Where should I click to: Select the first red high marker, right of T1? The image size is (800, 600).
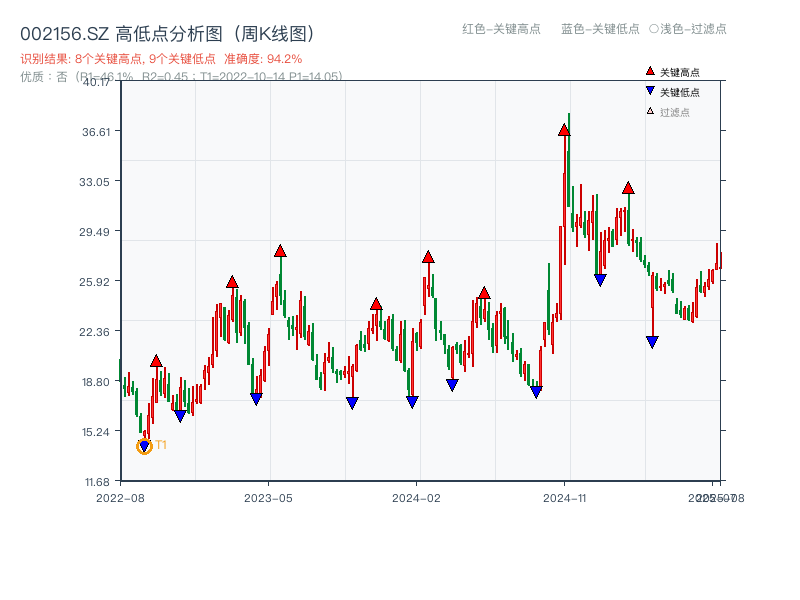tap(156, 361)
